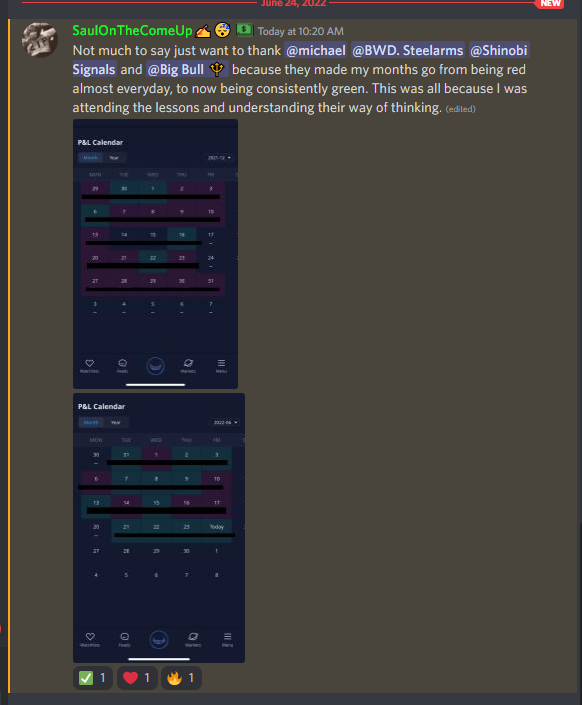Screen dimensions: 582x705
Task: Open the @michael mention
Action: [316, 50]
